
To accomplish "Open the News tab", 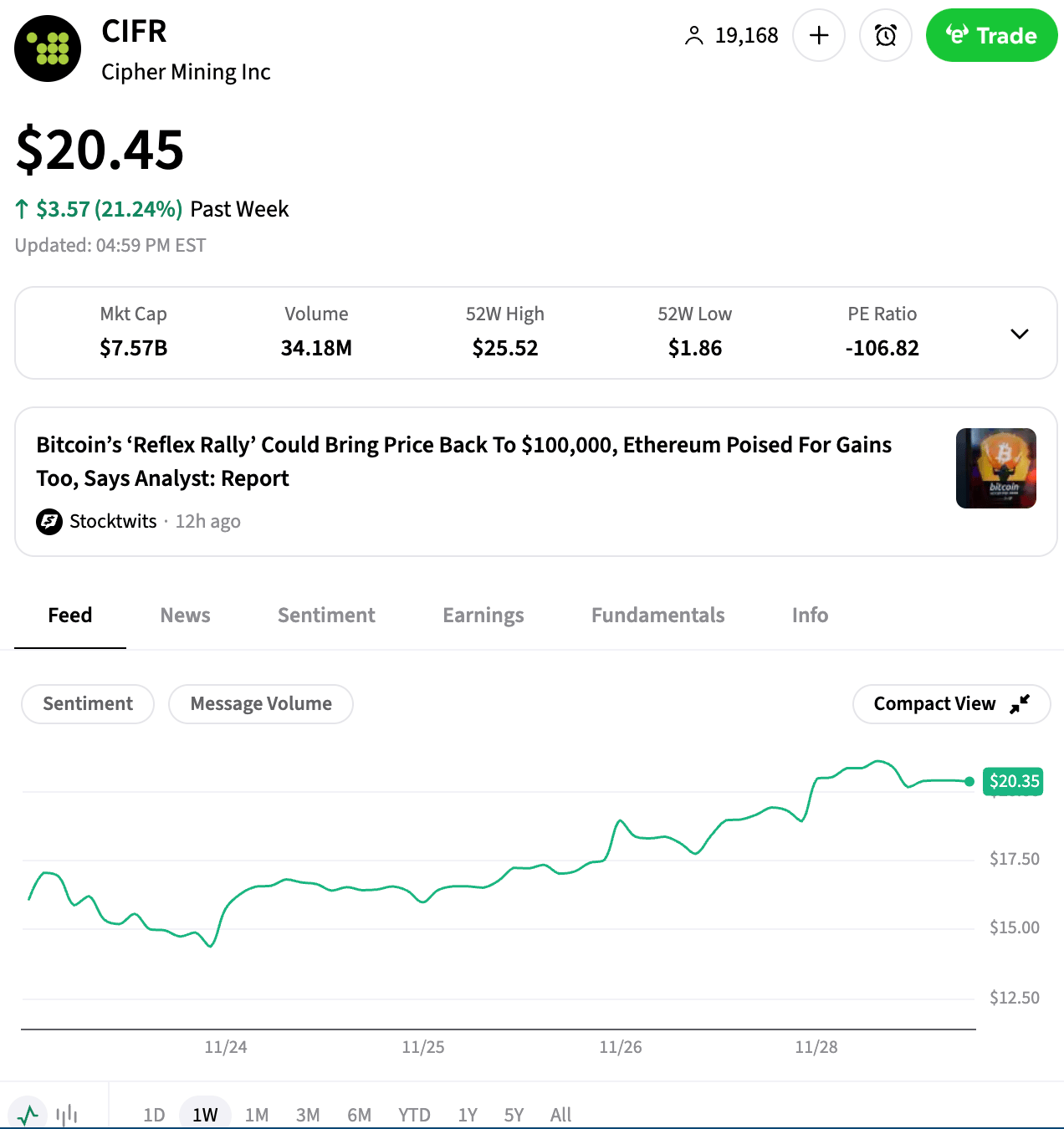I will click(x=185, y=616).
